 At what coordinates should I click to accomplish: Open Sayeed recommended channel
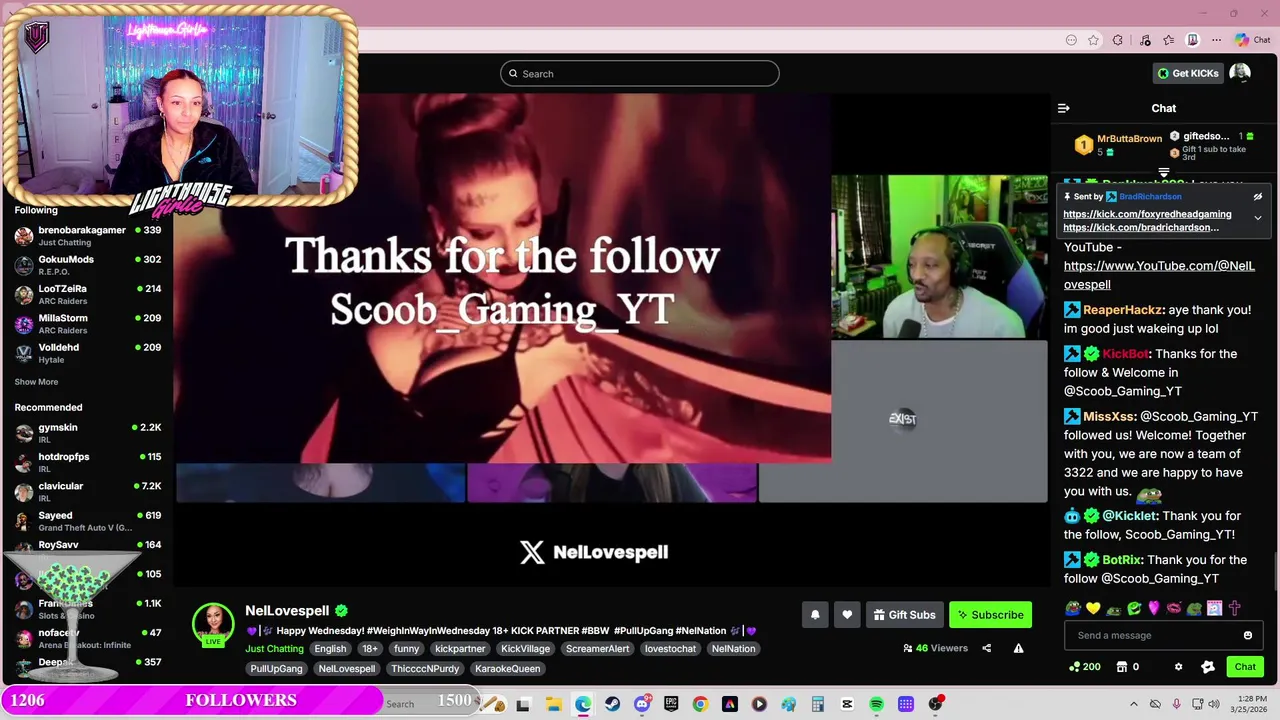click(x=88, y=521)
